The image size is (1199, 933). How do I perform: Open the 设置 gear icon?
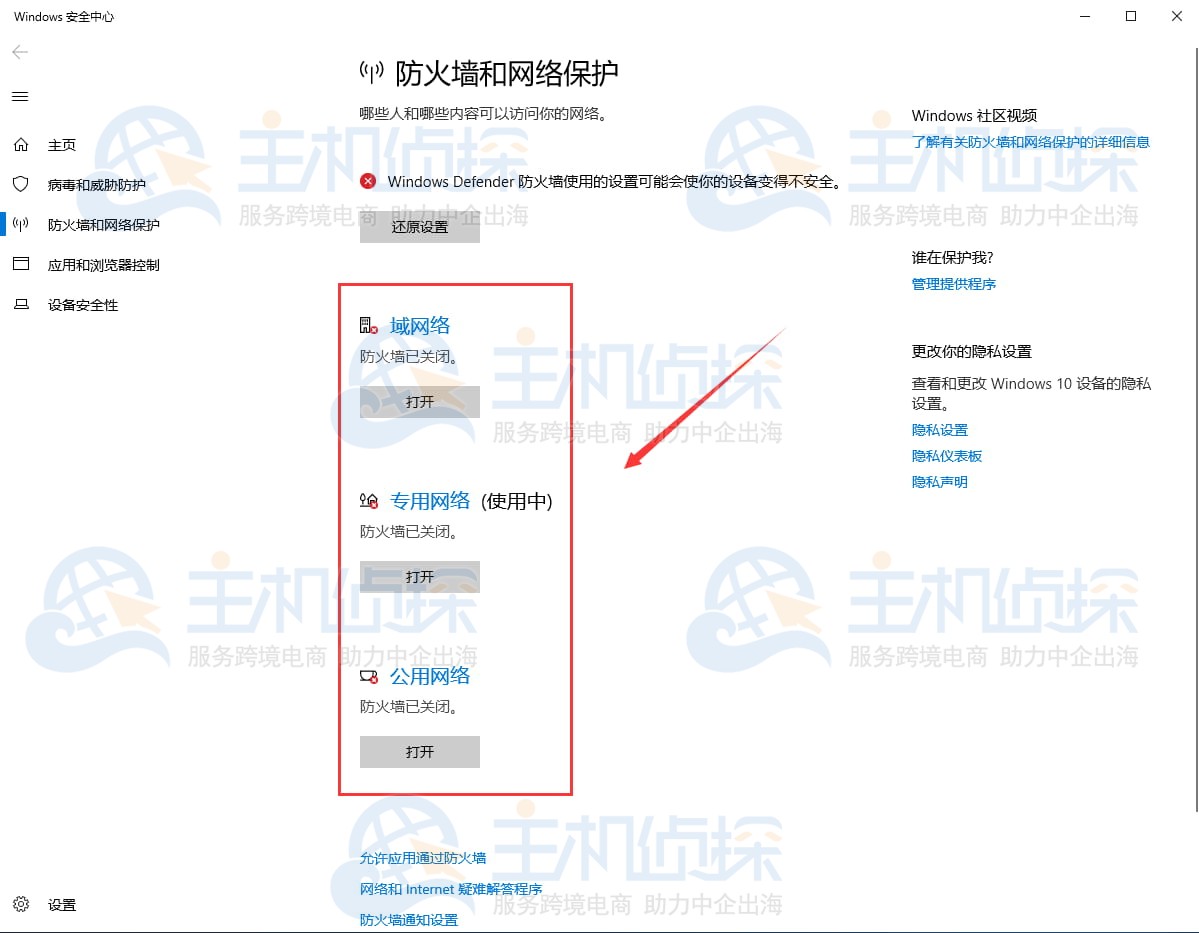click(x=20, y=904)
